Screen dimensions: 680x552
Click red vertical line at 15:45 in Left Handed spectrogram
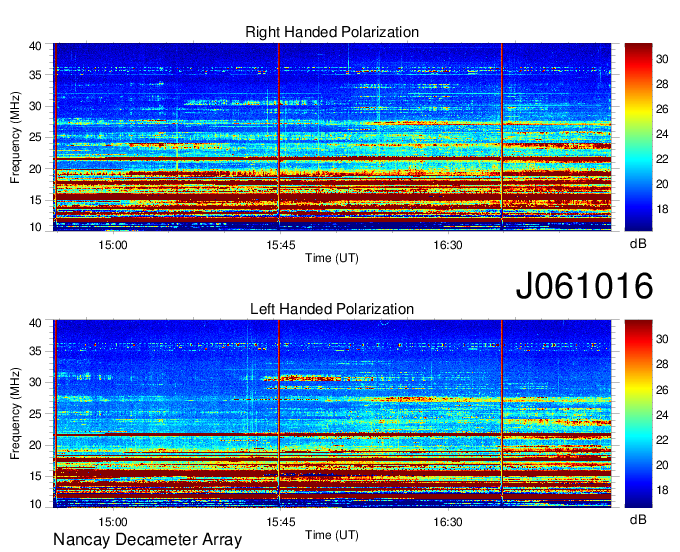click(x=279, y=414)
